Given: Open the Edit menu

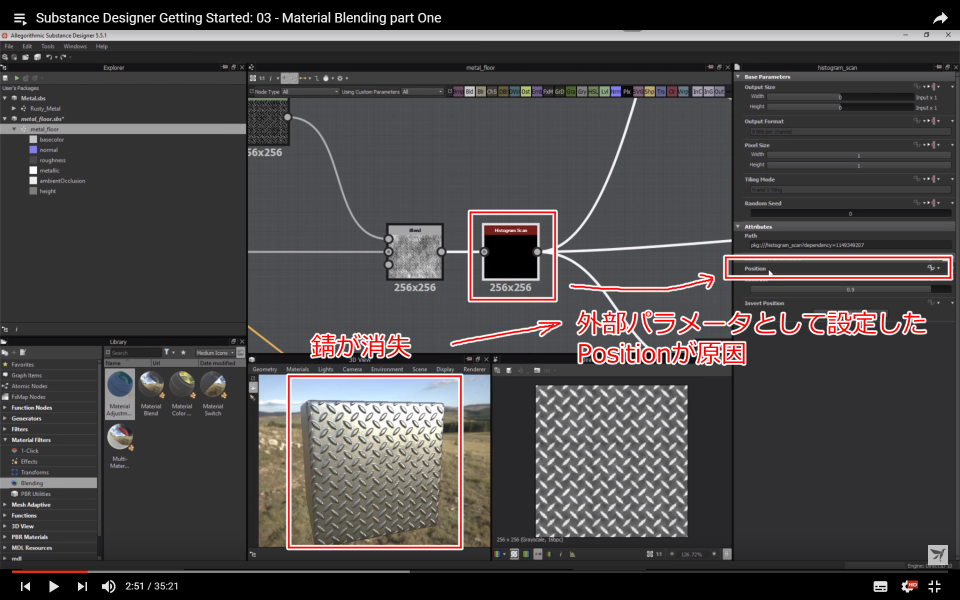Looking at the screenshot, I should (27, 47).
